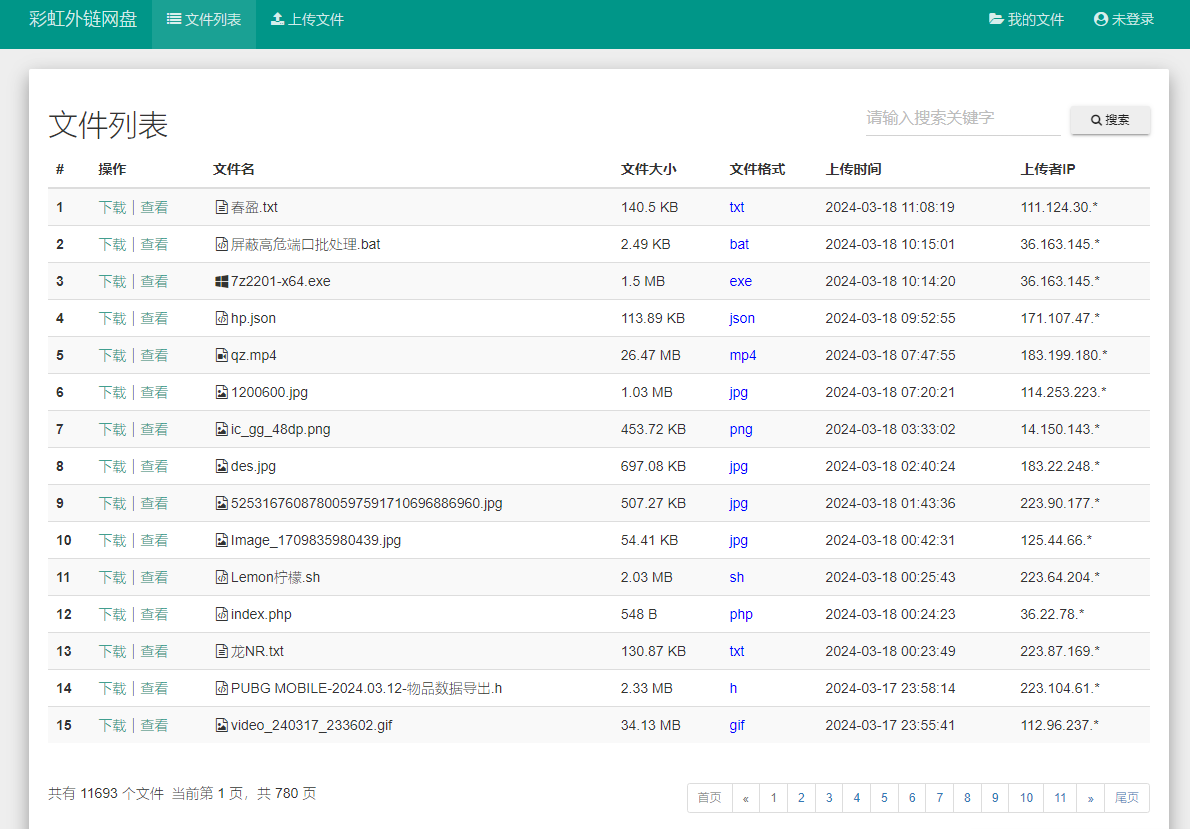The width and height of the screenshot is (1190, 829).
Task: Click the magnifier icon in the 搜索 button
Action: click(1096, 120)
